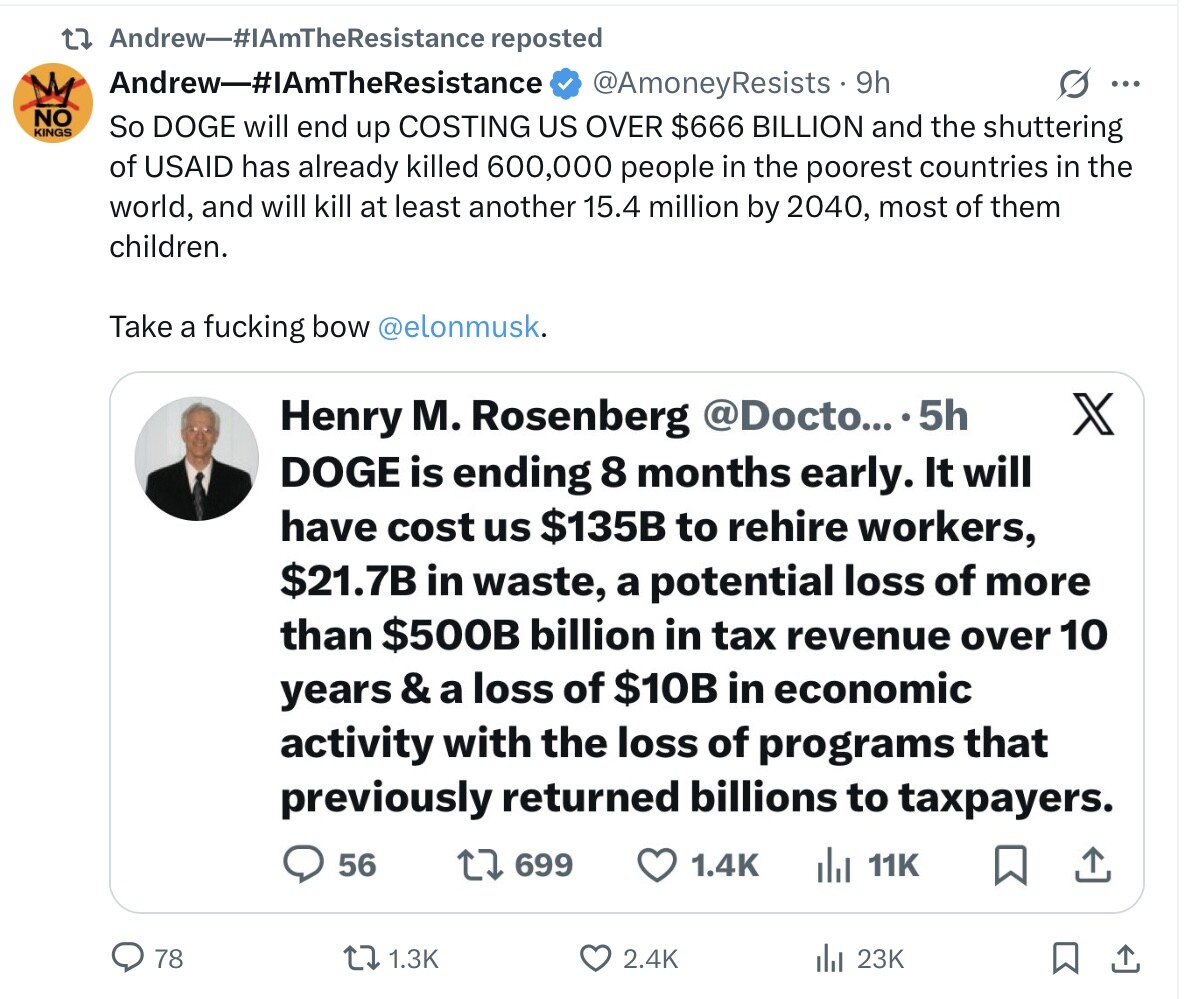Open the @elonmusk mention link
The image size is (1186, 999).
[459, 327]
